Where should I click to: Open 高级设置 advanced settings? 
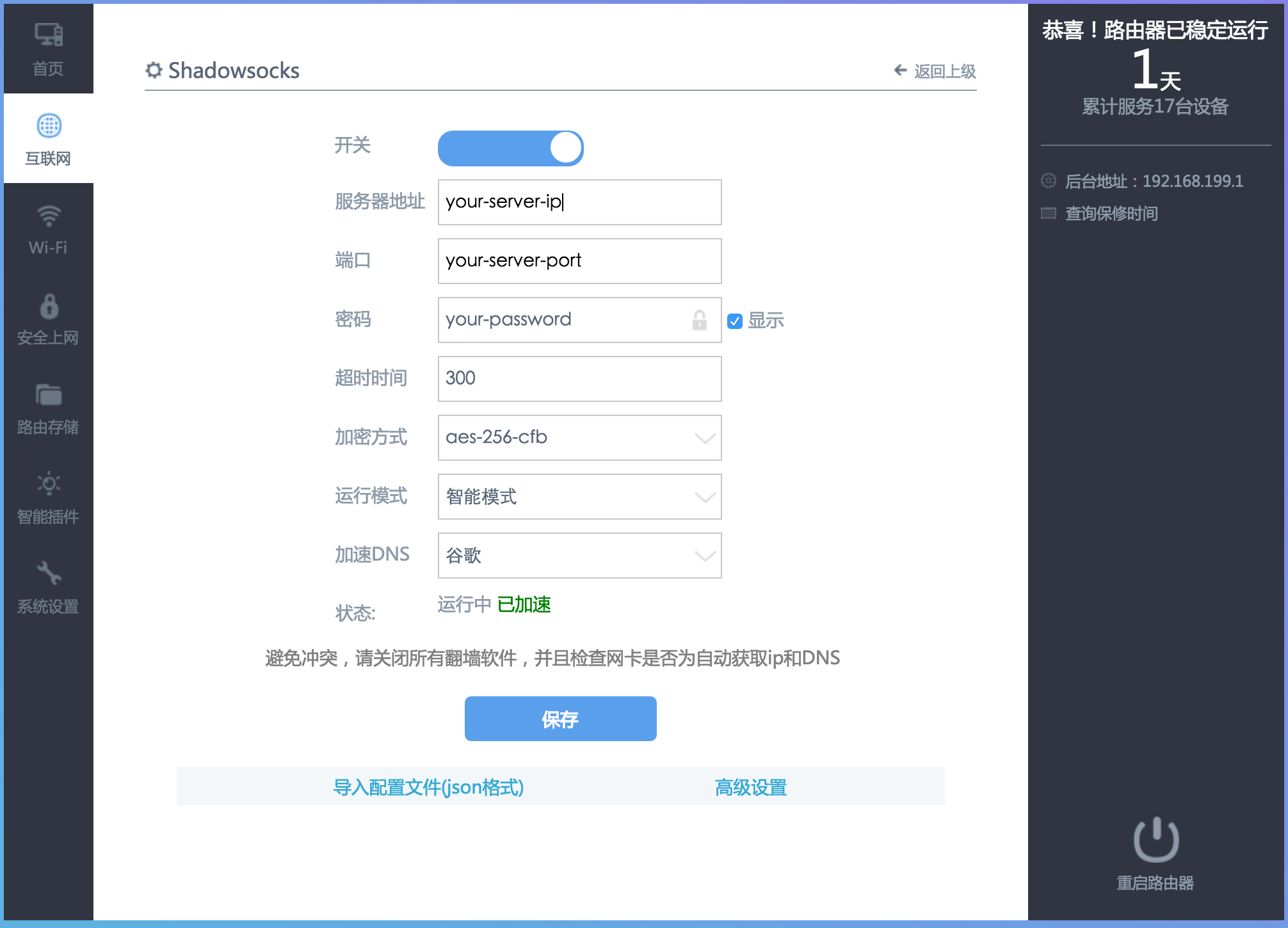(x=750, y=787)
